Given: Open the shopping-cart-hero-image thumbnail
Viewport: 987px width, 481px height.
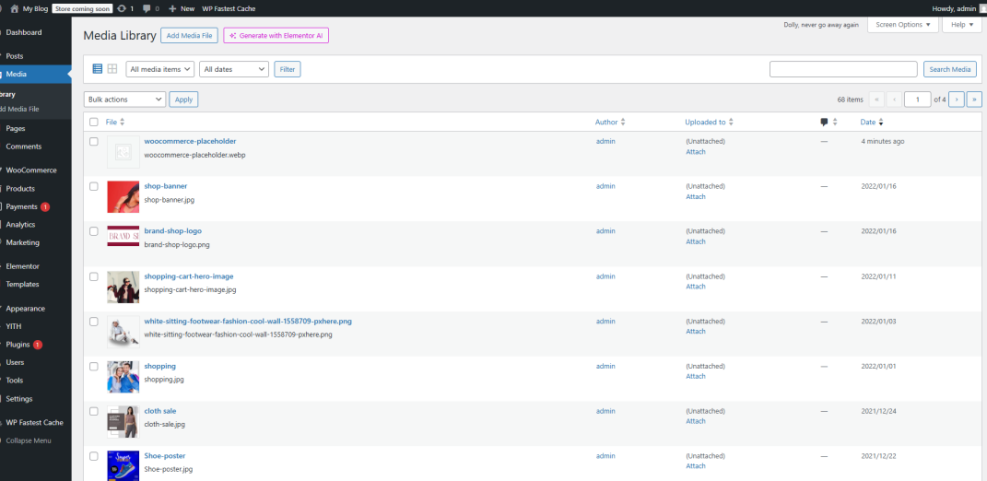Looking at the screenshot, I should pyautogui.click(x=123, y=286).
